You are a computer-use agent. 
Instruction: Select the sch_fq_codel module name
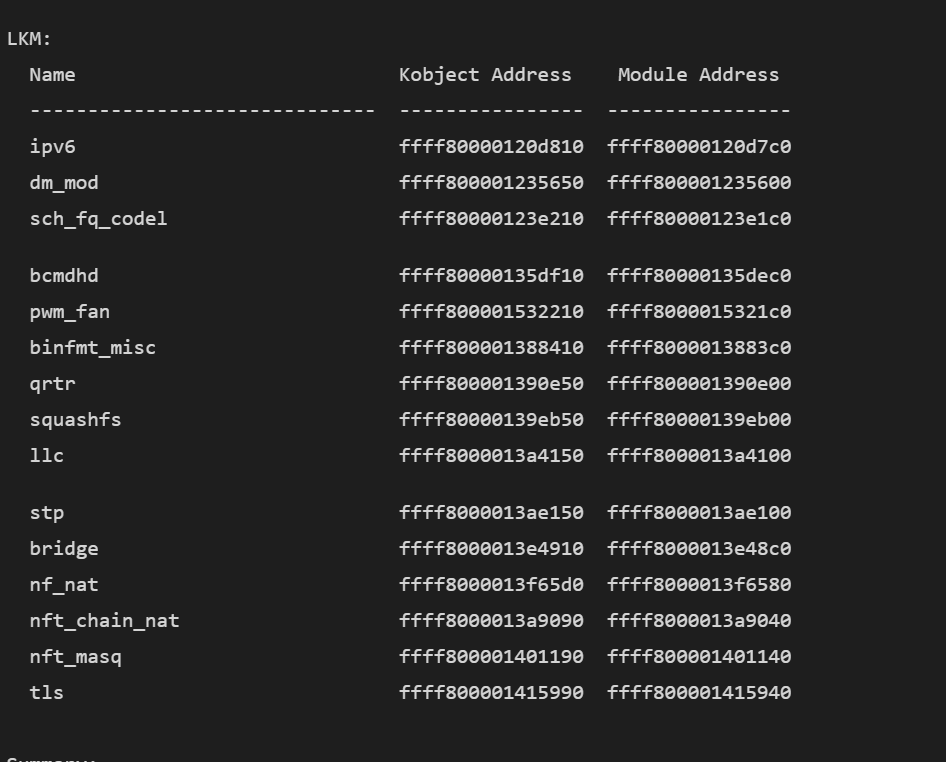[x=98, y=219]
